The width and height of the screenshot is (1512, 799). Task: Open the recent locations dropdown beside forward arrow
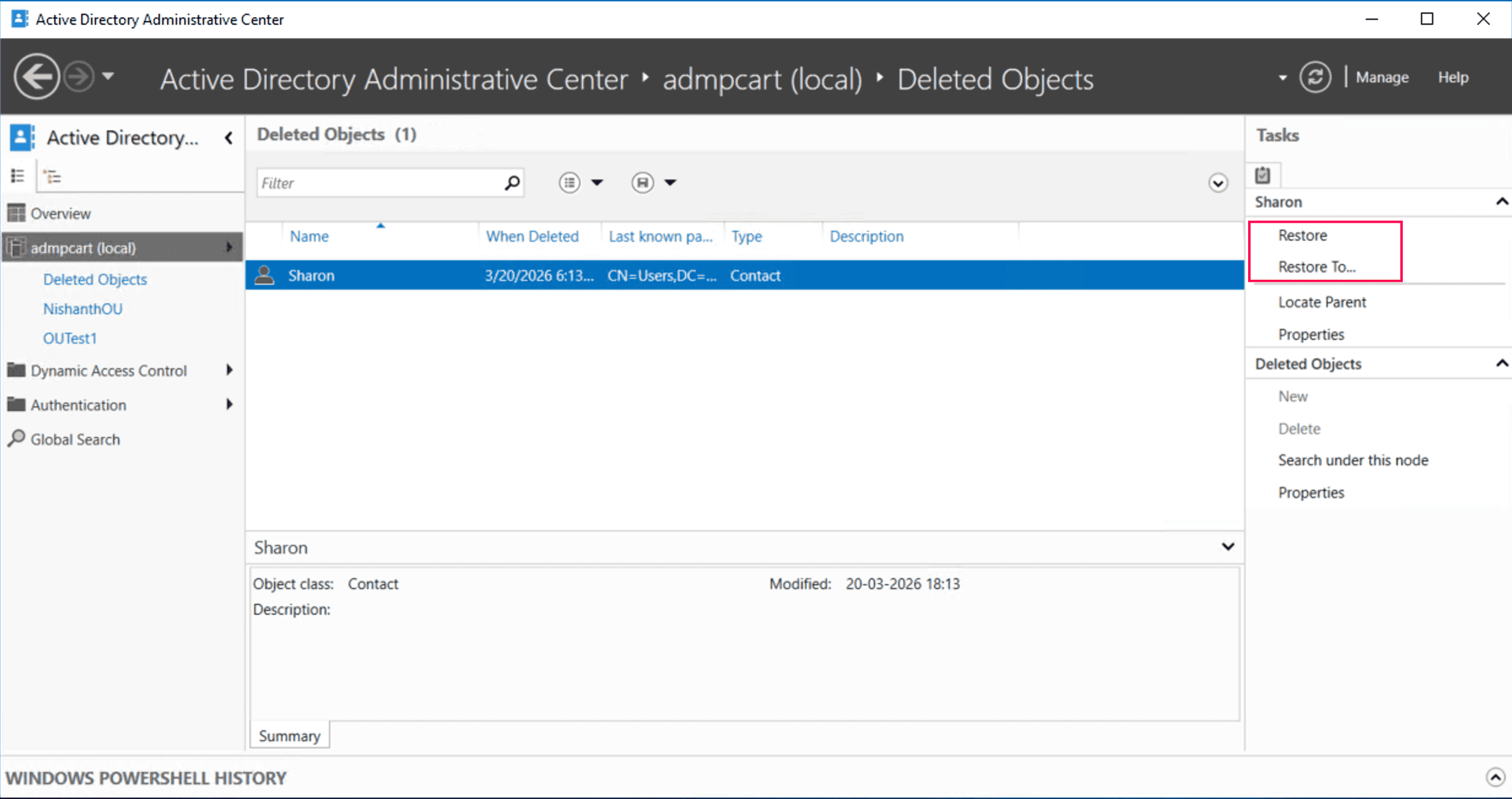pyautogui.click(x=109, y=77)
